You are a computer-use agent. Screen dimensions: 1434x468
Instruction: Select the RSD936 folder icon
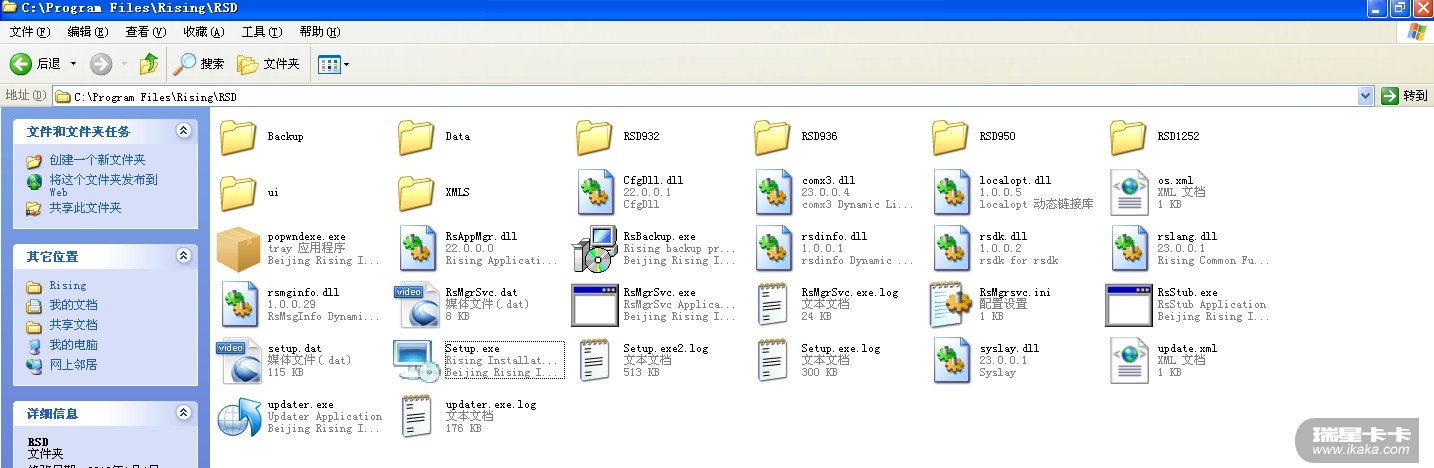pos(772,137)
